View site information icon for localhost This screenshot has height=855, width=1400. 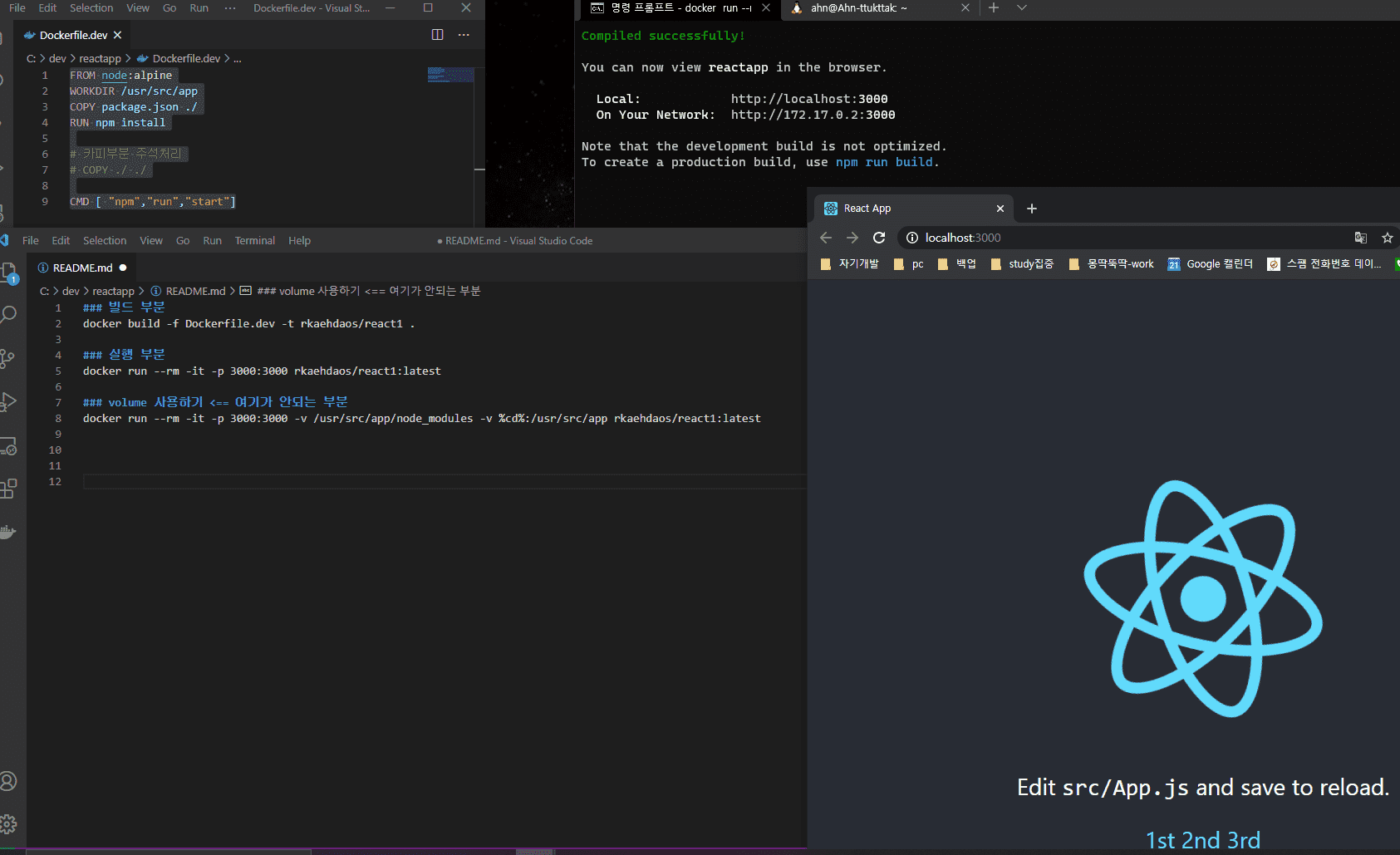[x=912, y=238]
